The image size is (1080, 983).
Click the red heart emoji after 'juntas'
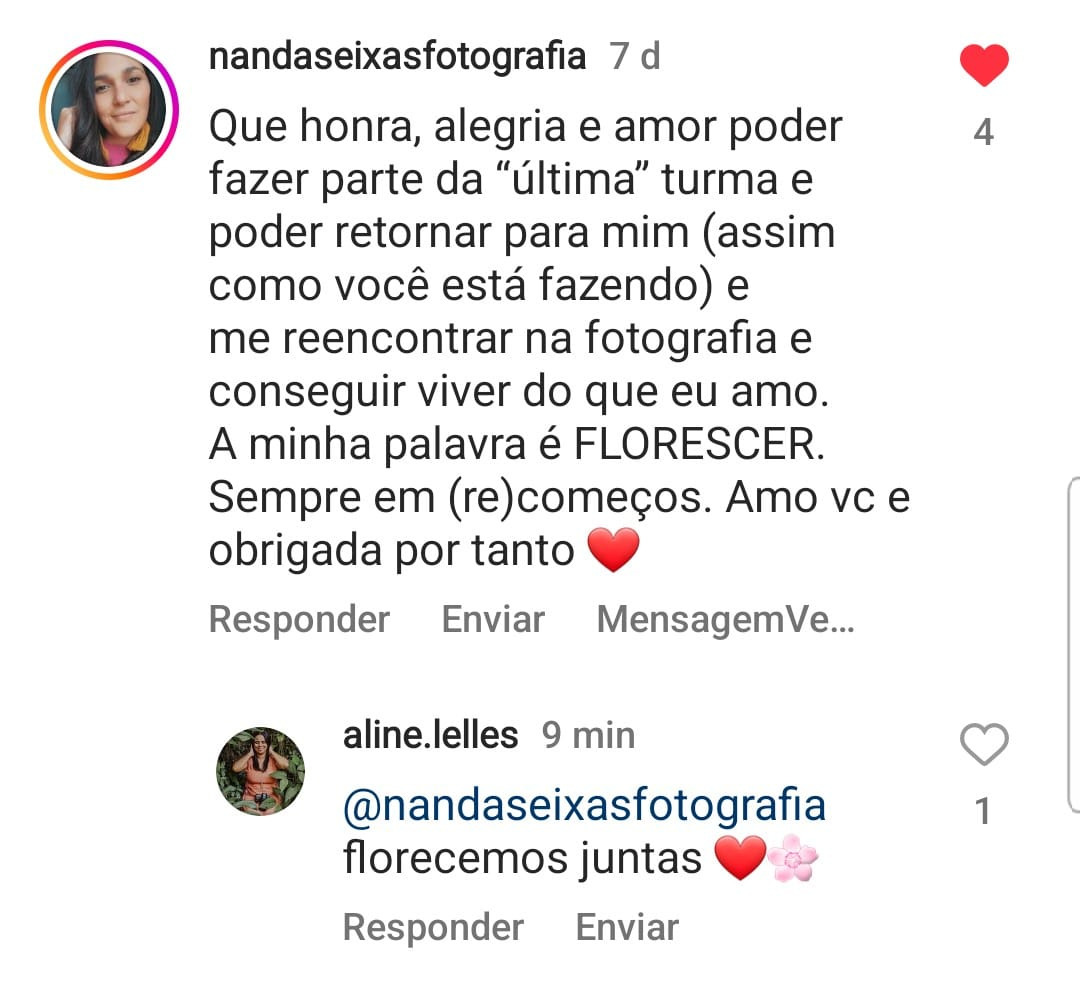coord(740,858)
